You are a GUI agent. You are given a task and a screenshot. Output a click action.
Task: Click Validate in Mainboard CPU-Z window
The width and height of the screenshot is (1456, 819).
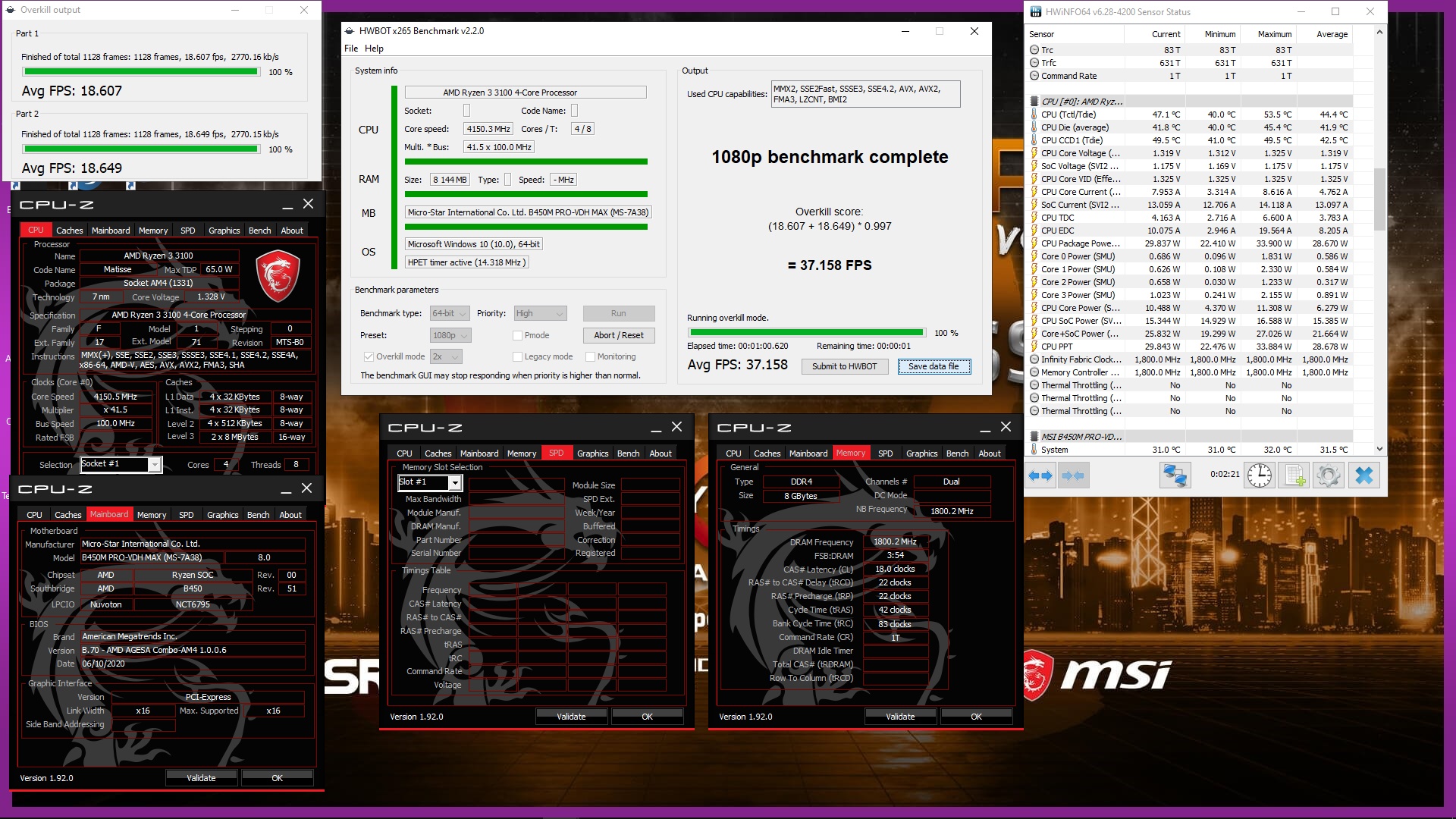[x=201, y=778]
